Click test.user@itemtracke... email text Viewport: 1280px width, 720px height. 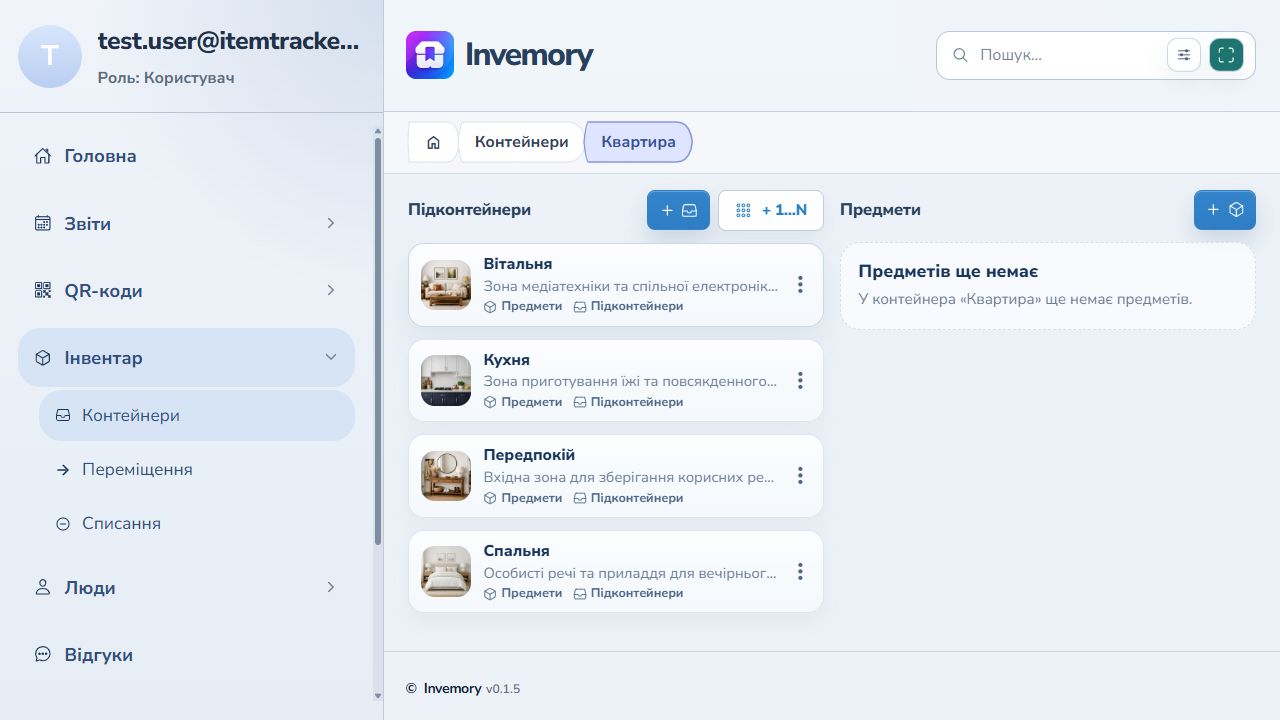click(x=228, y=41)
